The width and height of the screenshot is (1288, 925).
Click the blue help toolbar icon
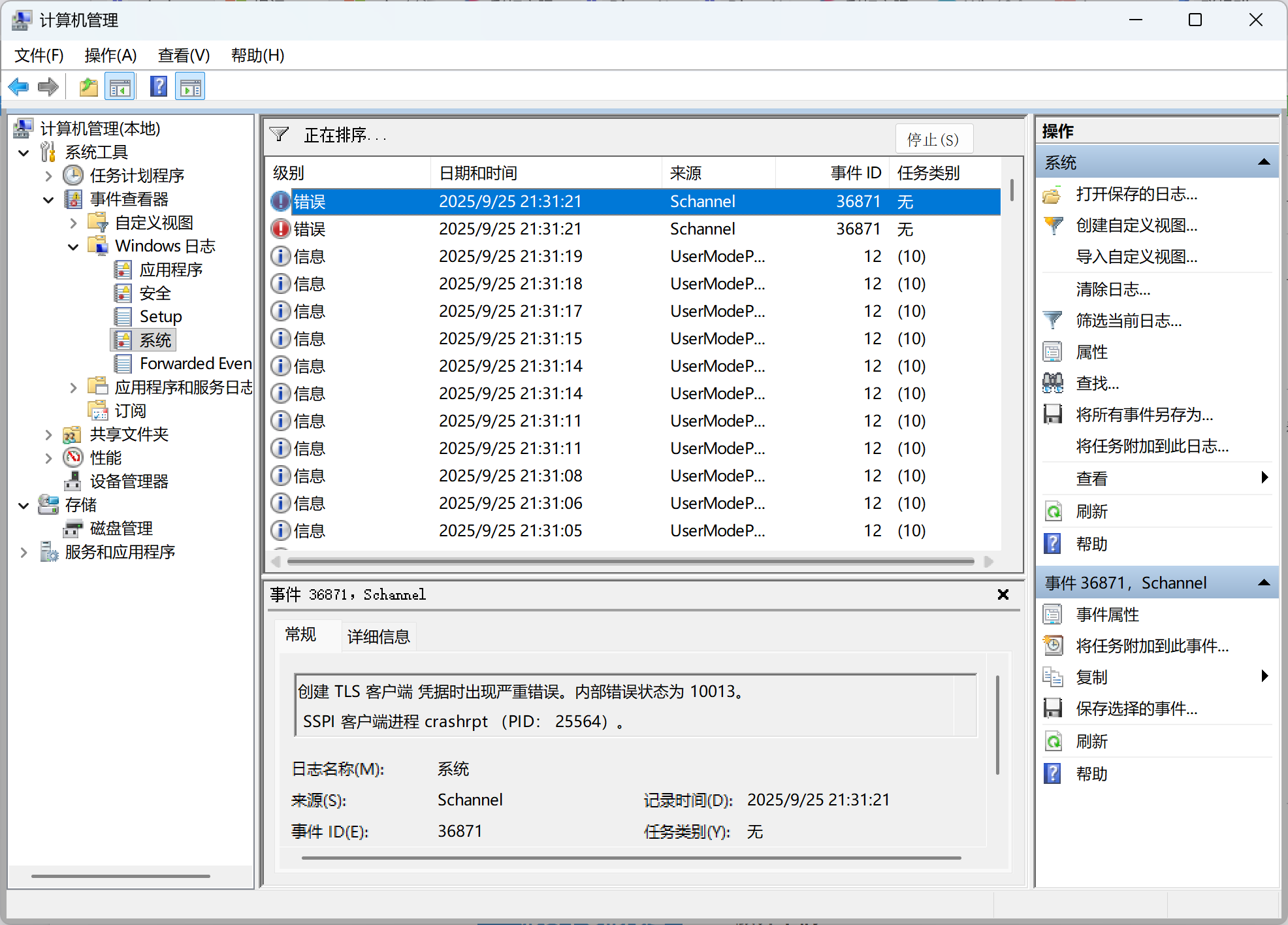click(158, 87)
